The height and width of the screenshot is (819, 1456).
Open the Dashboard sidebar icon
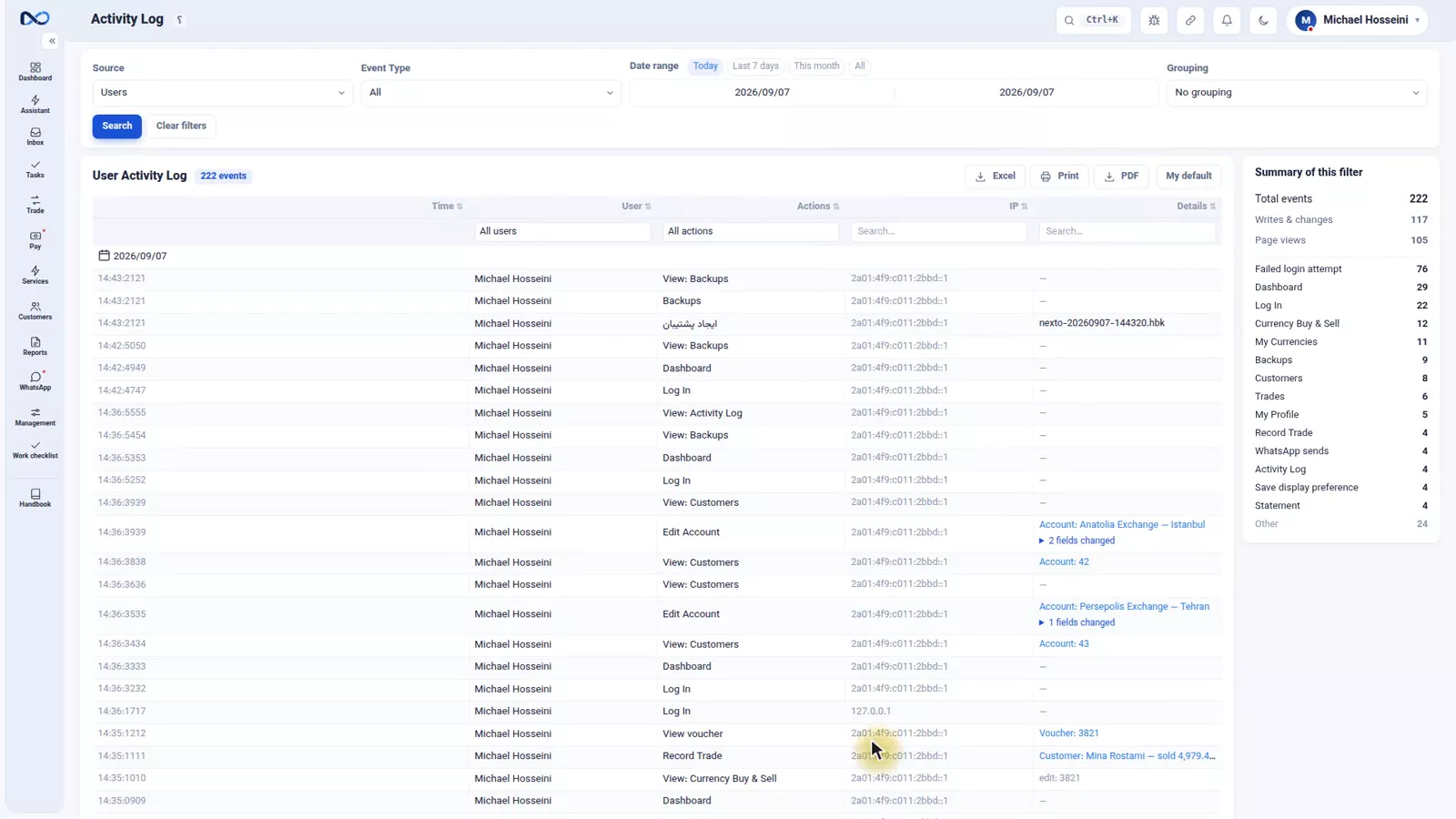coord(35,72)
